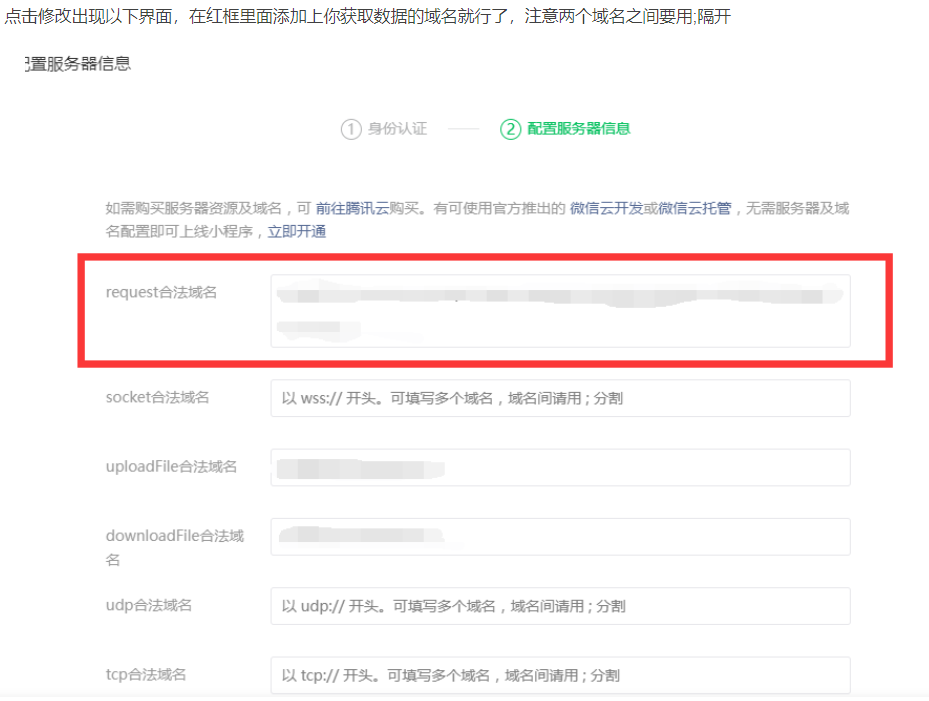Focus the udp合法域名 udp:// field

(x=560, y=606)
